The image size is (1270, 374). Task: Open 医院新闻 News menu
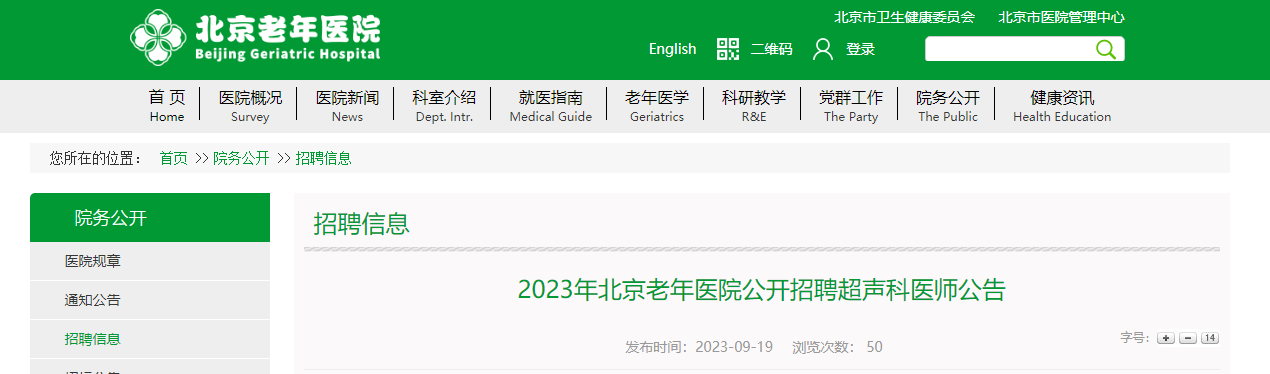[x=347, y=105]
